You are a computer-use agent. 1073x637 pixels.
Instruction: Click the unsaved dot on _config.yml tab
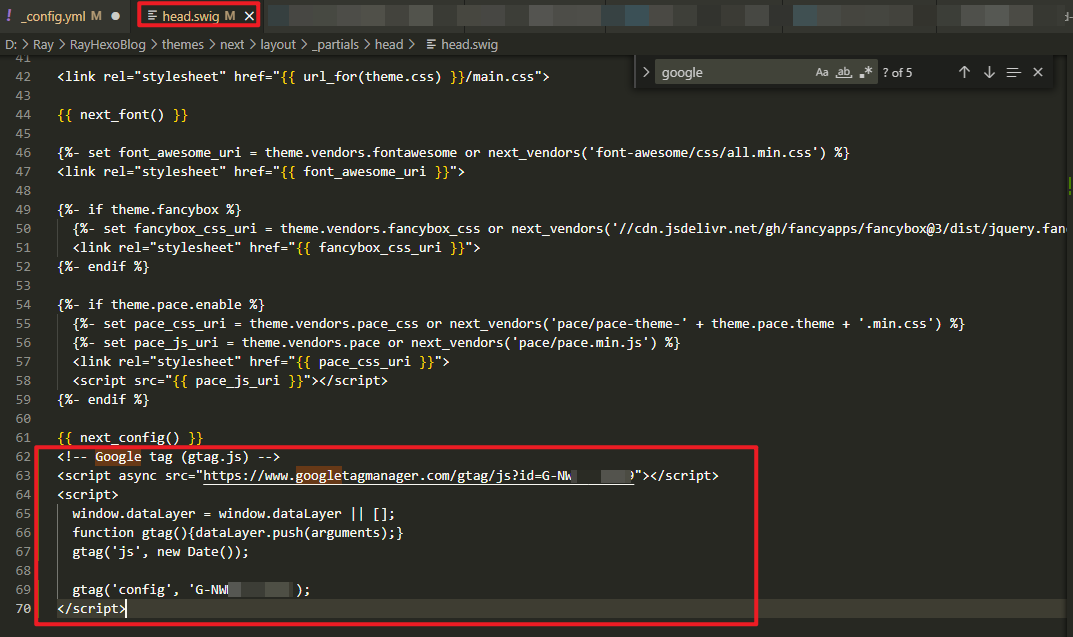(x=116, y=16)
